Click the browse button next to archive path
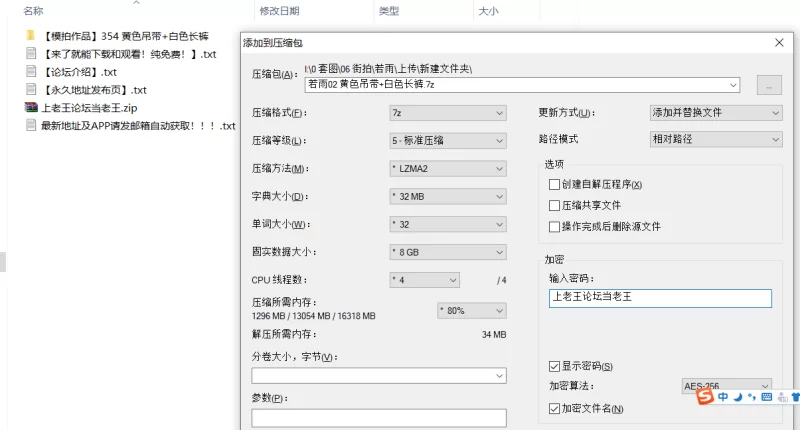800x430 pixels. click(768, 85)
